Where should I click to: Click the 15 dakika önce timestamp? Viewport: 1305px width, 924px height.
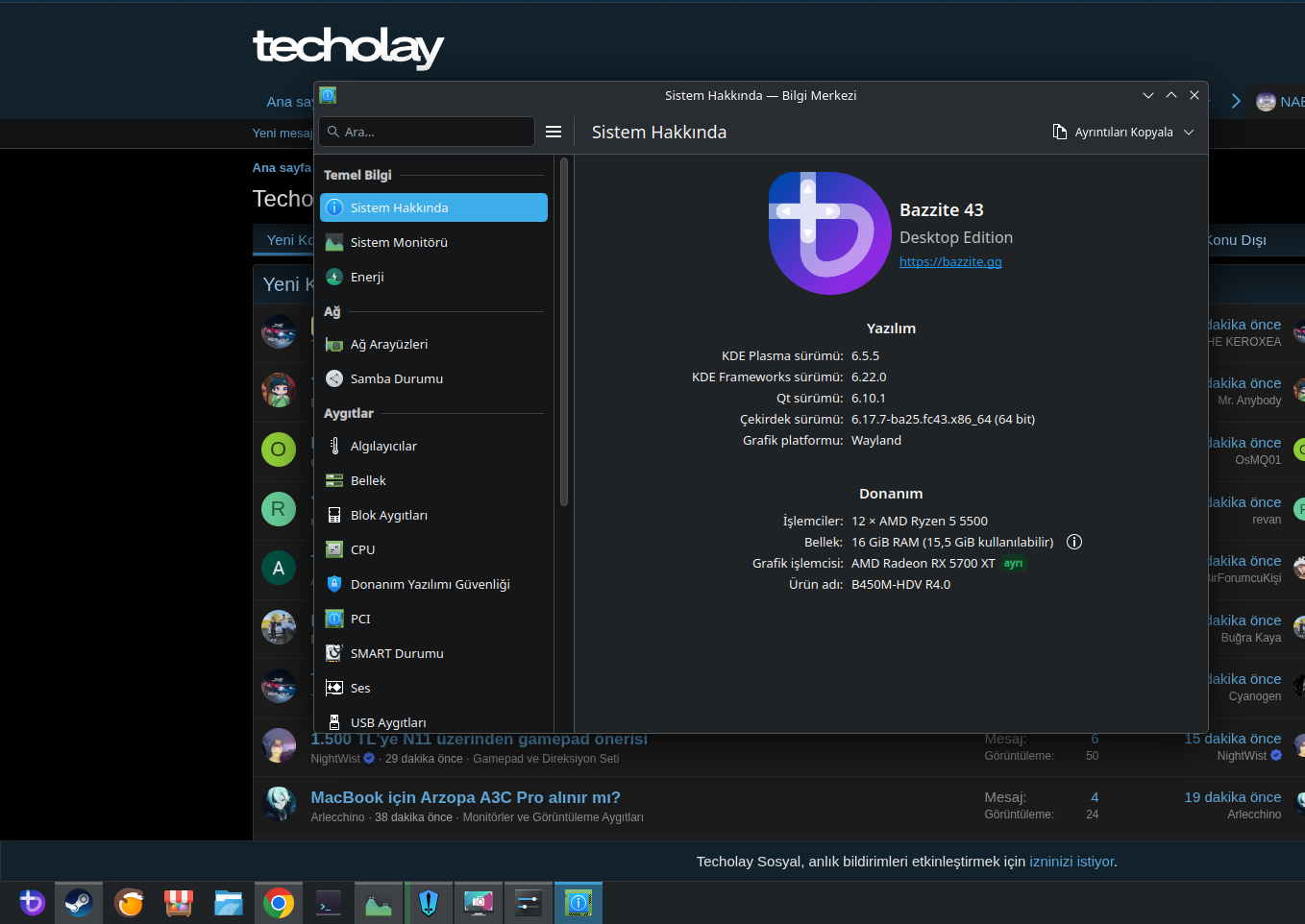[1233, 739]
